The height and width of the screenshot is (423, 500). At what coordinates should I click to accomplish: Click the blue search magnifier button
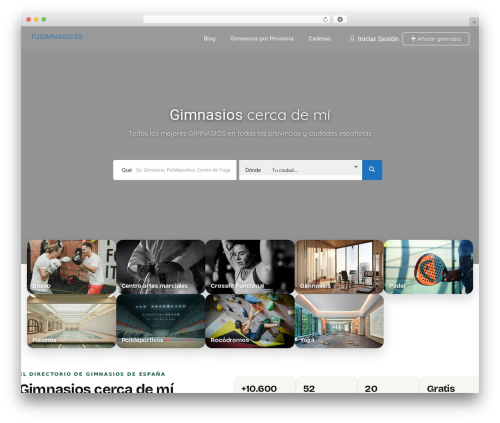click(x=372, y=170)
